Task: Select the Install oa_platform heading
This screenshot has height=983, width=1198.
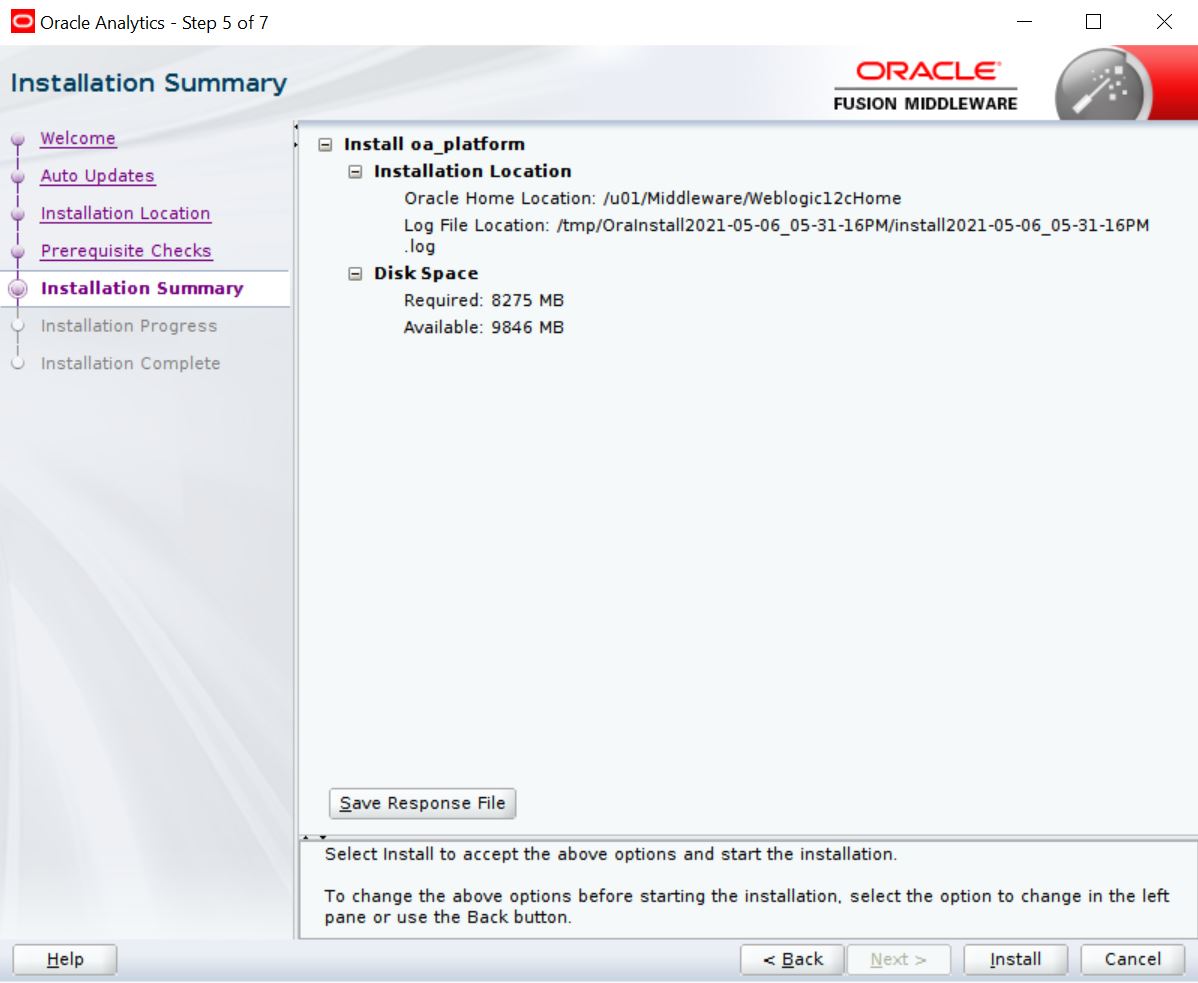Action: 434,144
